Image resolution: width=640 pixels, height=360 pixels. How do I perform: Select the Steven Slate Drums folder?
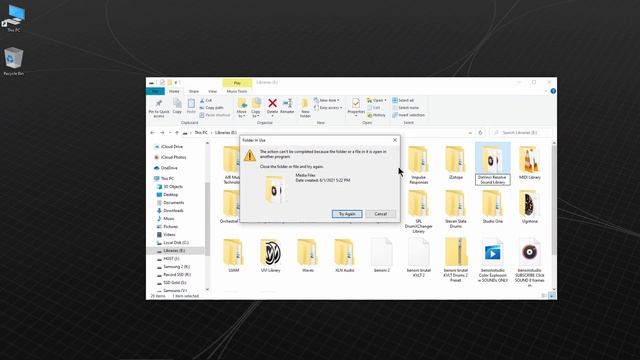pyautogui.click(x=456, y=209)
